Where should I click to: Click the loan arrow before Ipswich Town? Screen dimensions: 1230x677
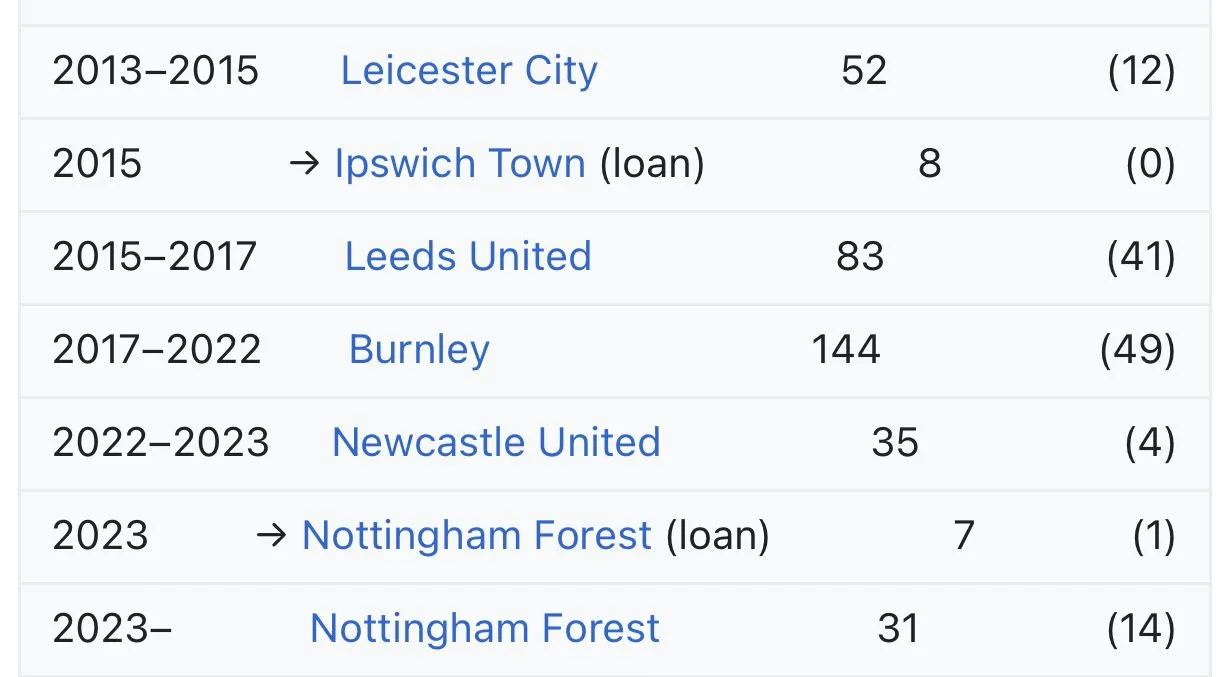(303, 164)
